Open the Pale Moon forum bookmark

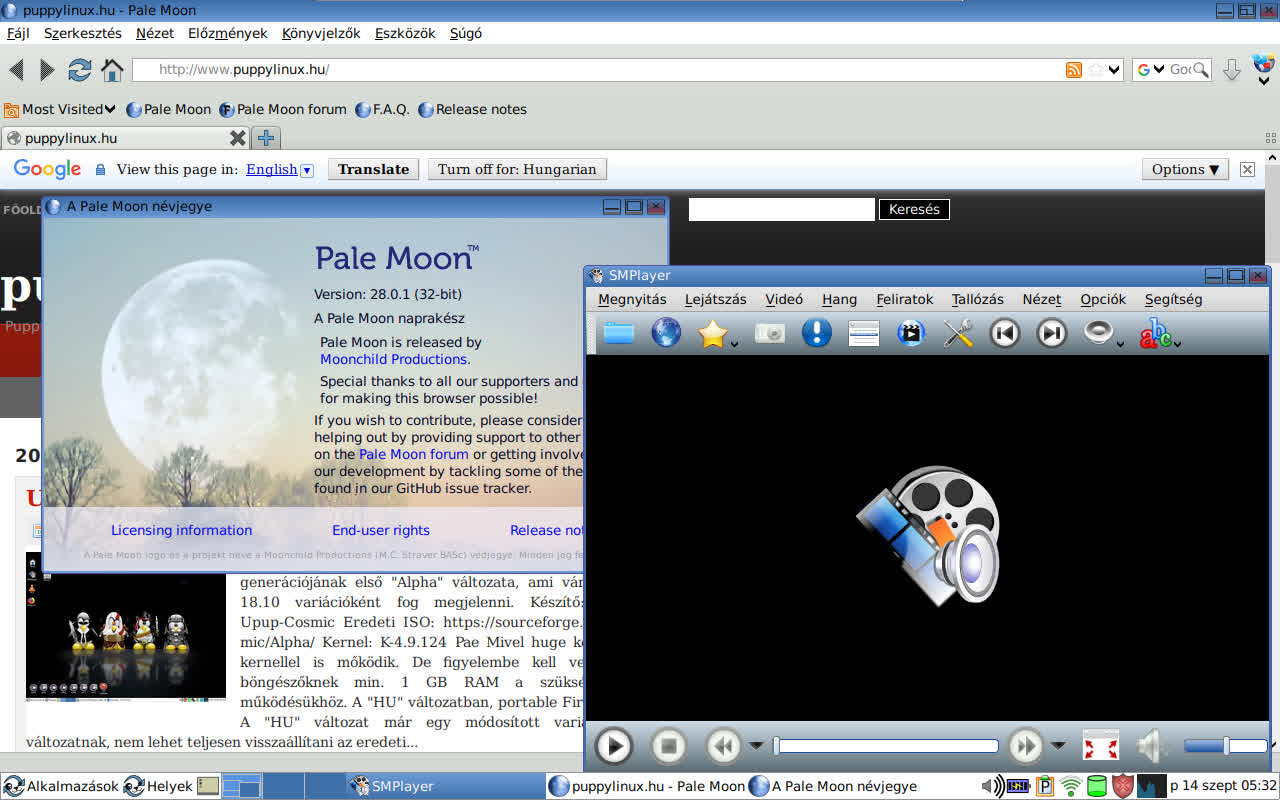[x=283, y=109]
